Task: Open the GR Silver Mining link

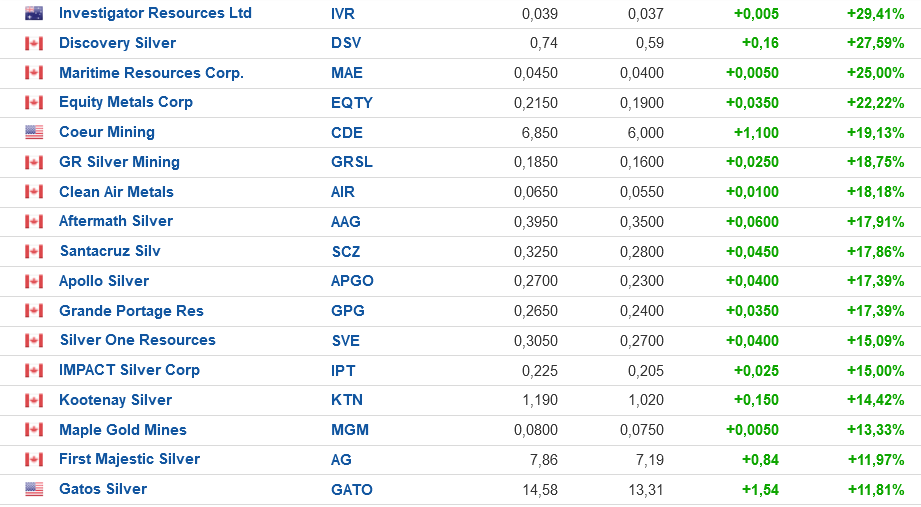Action: [119, 162]
